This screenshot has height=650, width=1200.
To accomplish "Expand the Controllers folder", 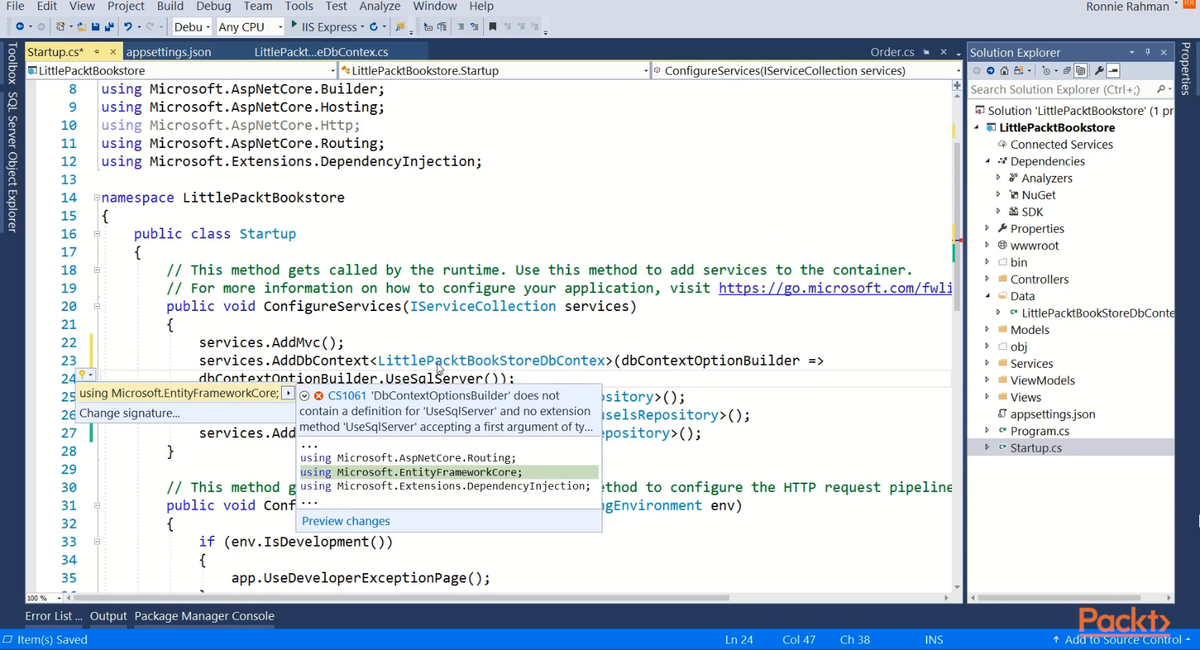I will coord(987,279).
